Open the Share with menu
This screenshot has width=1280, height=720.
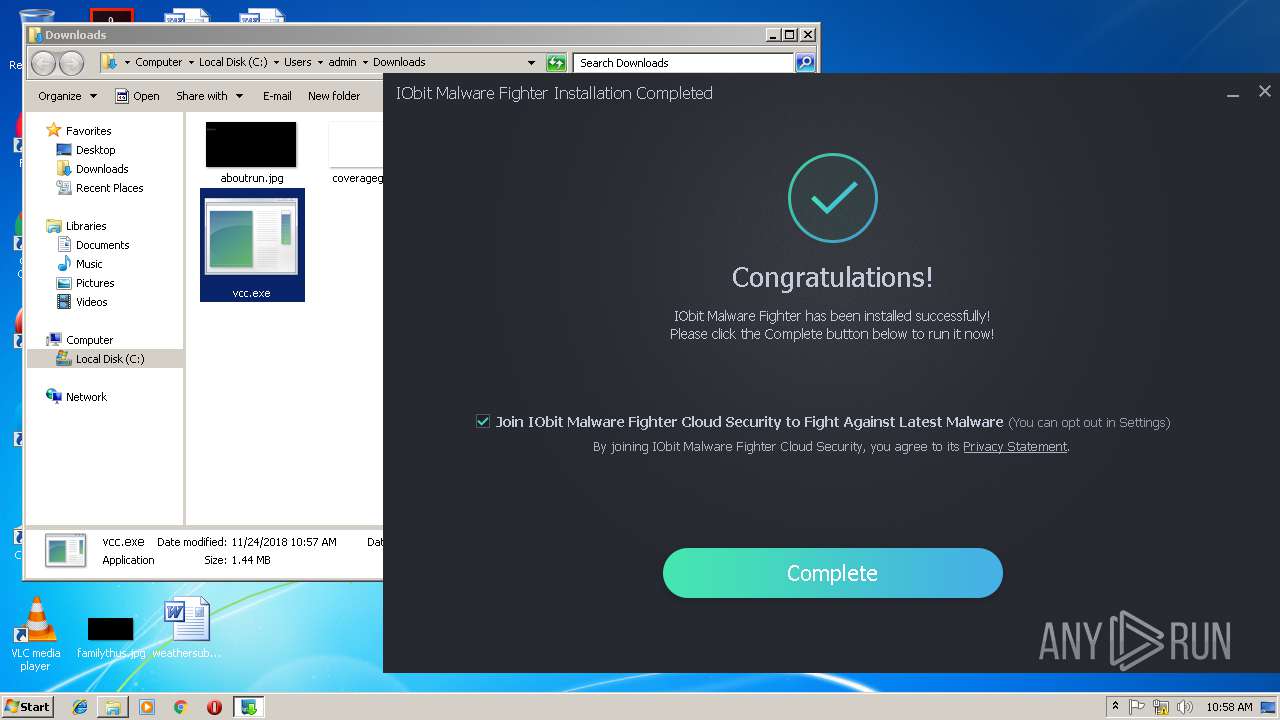click(x=209, y=96)
